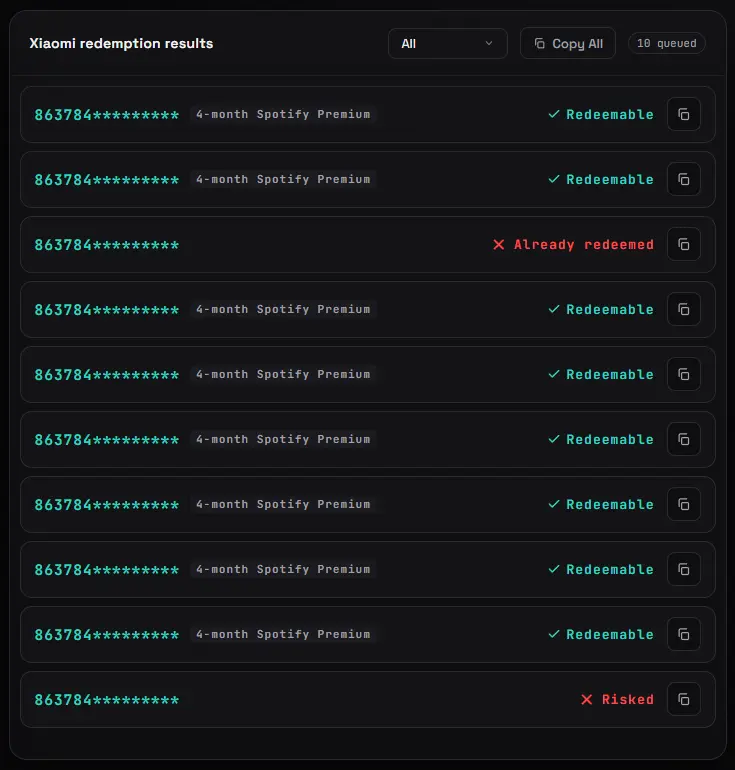Copy the fourth row's code
This screenshot has height=770, width=735.
point(683,309)
